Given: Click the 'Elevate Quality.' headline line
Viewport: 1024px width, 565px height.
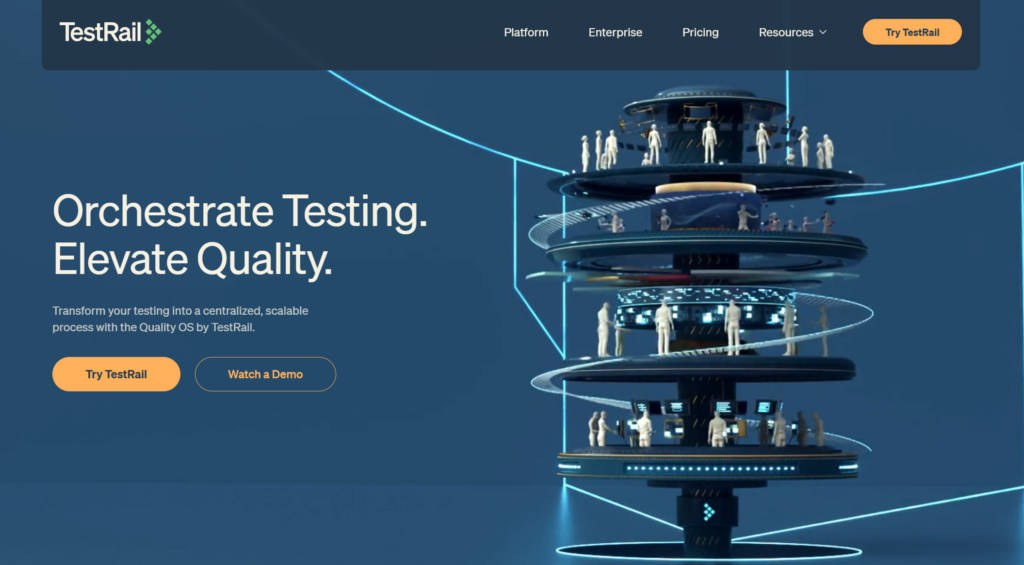Looking at the screenshot, I should pyautogui.click(x=192, y=259).
